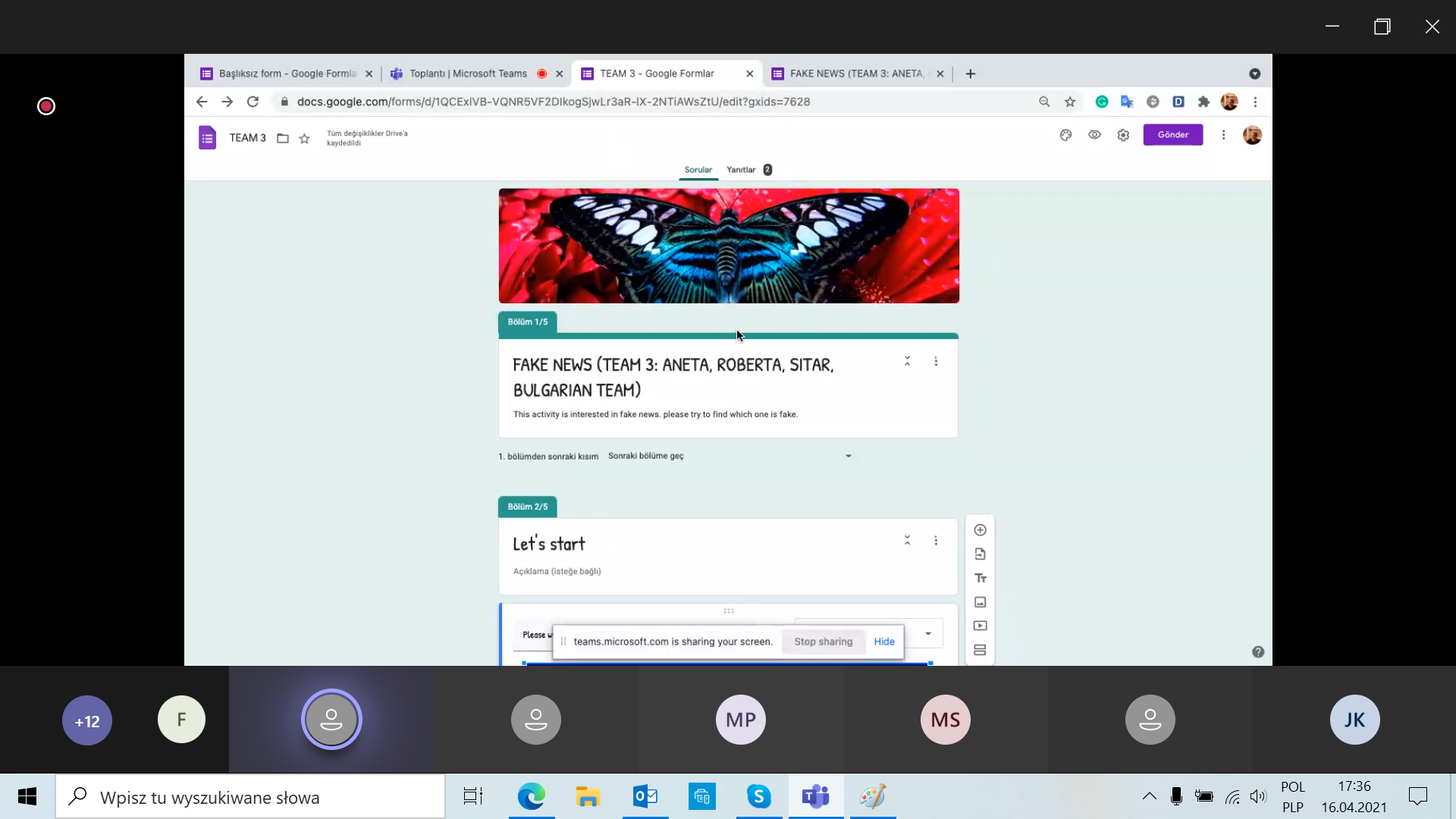Image resolution: width=1456 pixels, height=819 pixels.
Task: Click Açıklama description field
Action: pyautogui.click(x=557, y=571)
